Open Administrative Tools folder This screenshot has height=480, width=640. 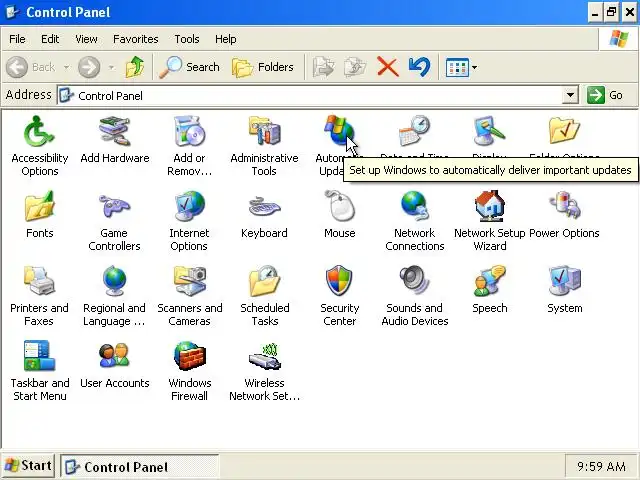264,131
